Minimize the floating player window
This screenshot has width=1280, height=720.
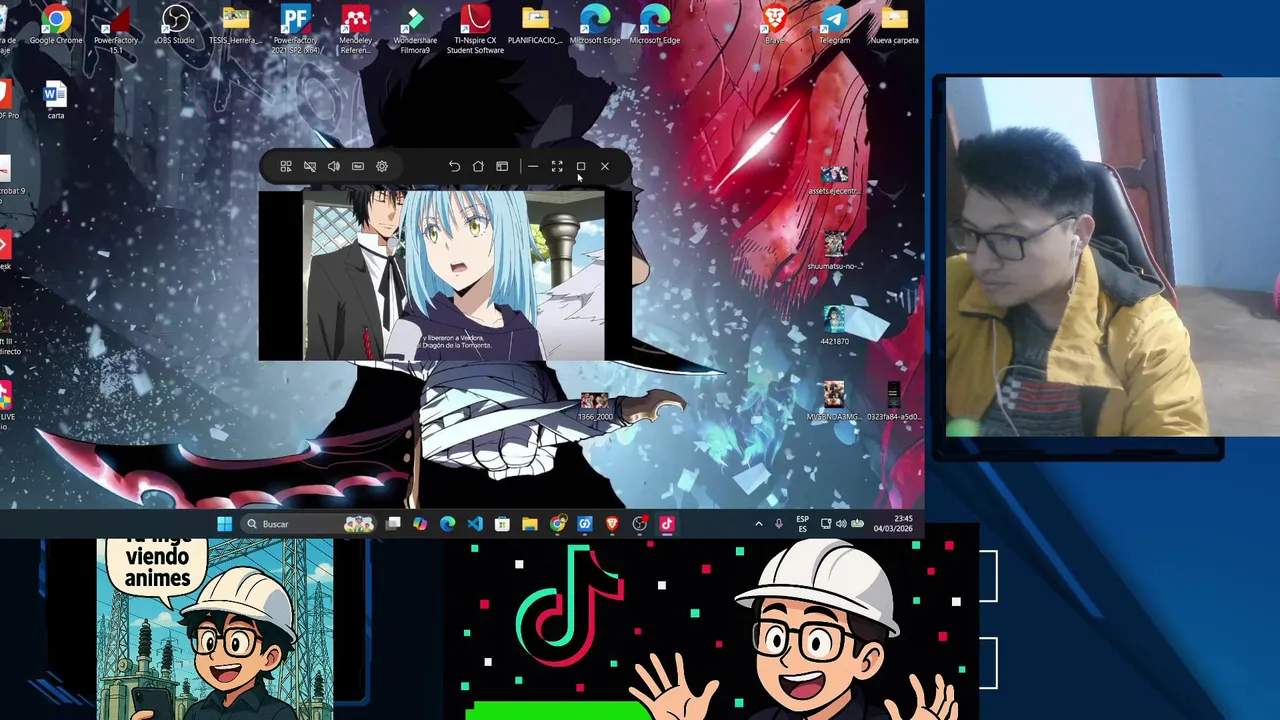point(533,167)
